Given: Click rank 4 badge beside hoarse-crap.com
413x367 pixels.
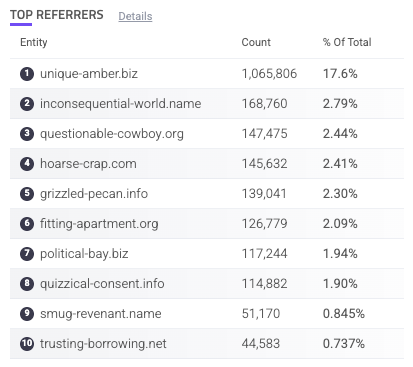Looking at the screenshot, I should [27, 164].
